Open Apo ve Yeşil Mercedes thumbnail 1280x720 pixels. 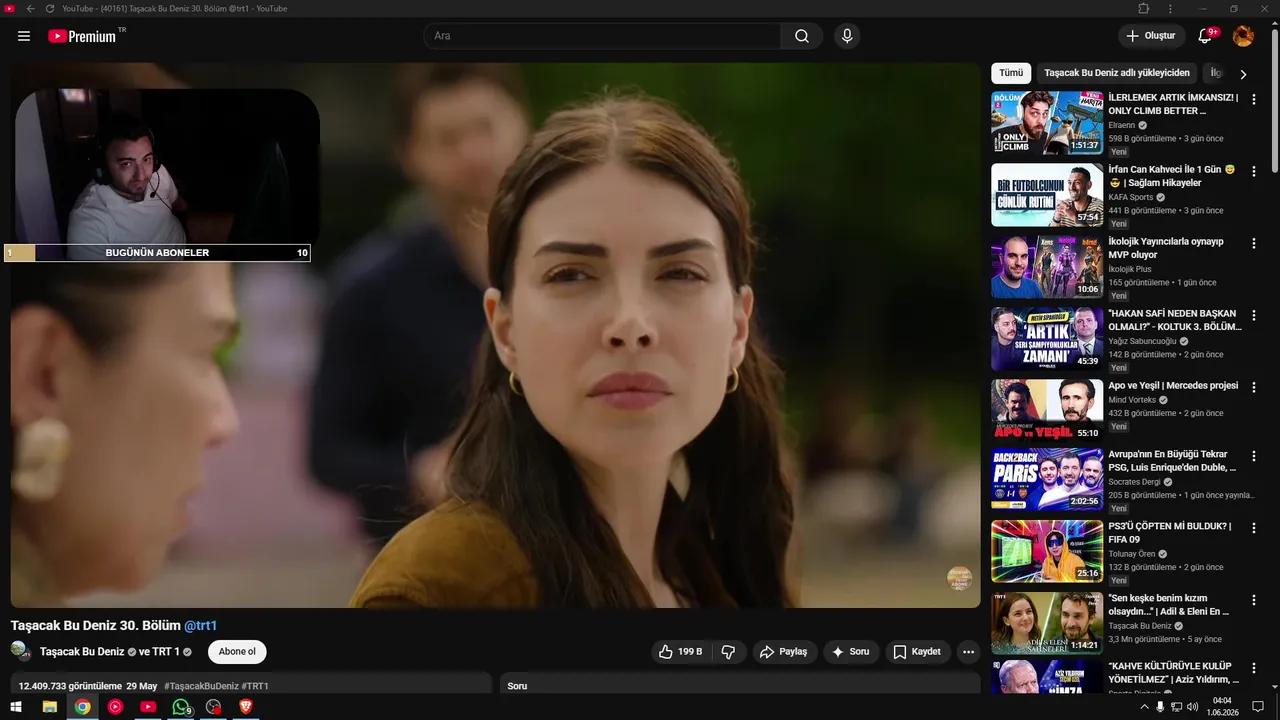coord(1047,410)
